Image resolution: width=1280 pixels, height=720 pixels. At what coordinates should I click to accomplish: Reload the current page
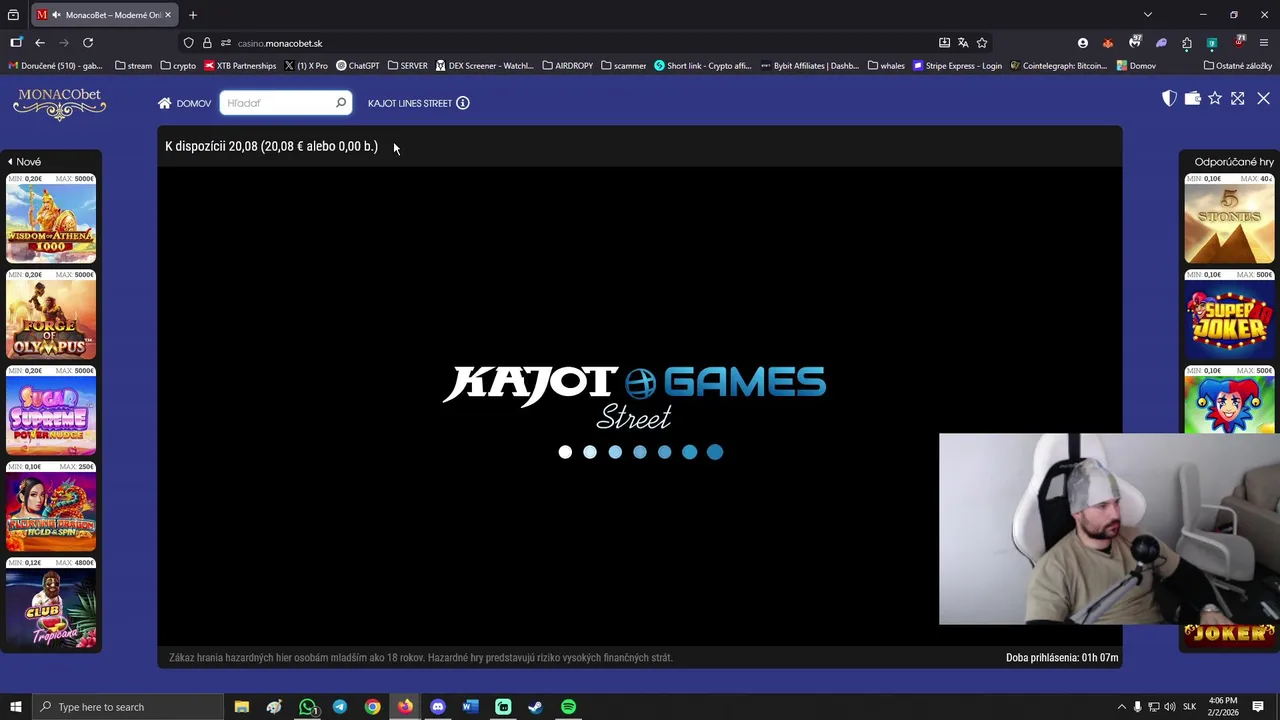tap(88, 43)
